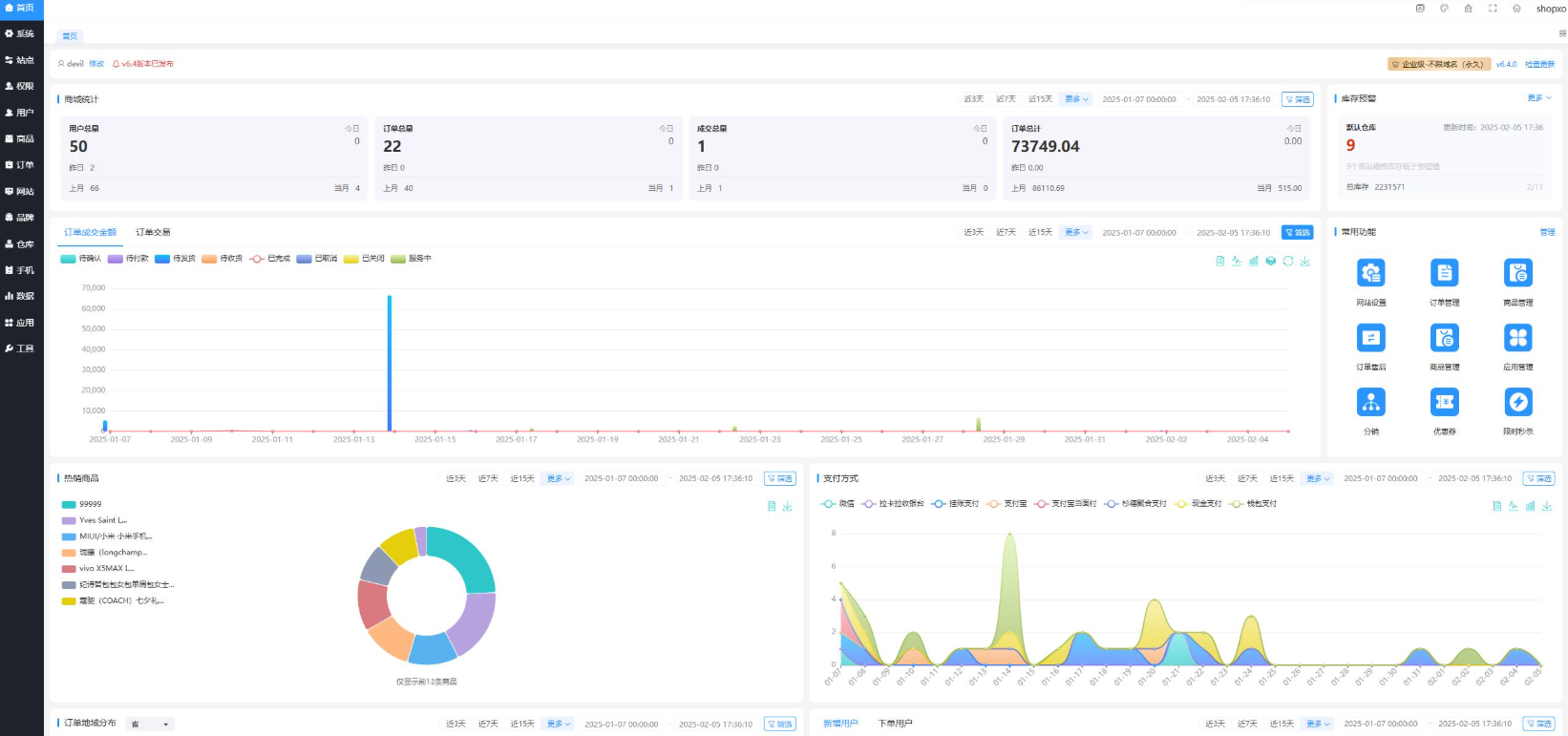Image resolution: width=1568 pixels, height=736 pixels.
Task: Open 限时秒杀 shortcut icon
Action: click(x=1517, y=402)
